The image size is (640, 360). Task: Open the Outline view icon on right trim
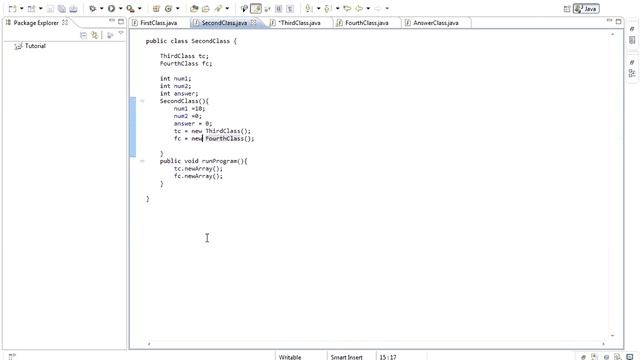coord(632,73)
